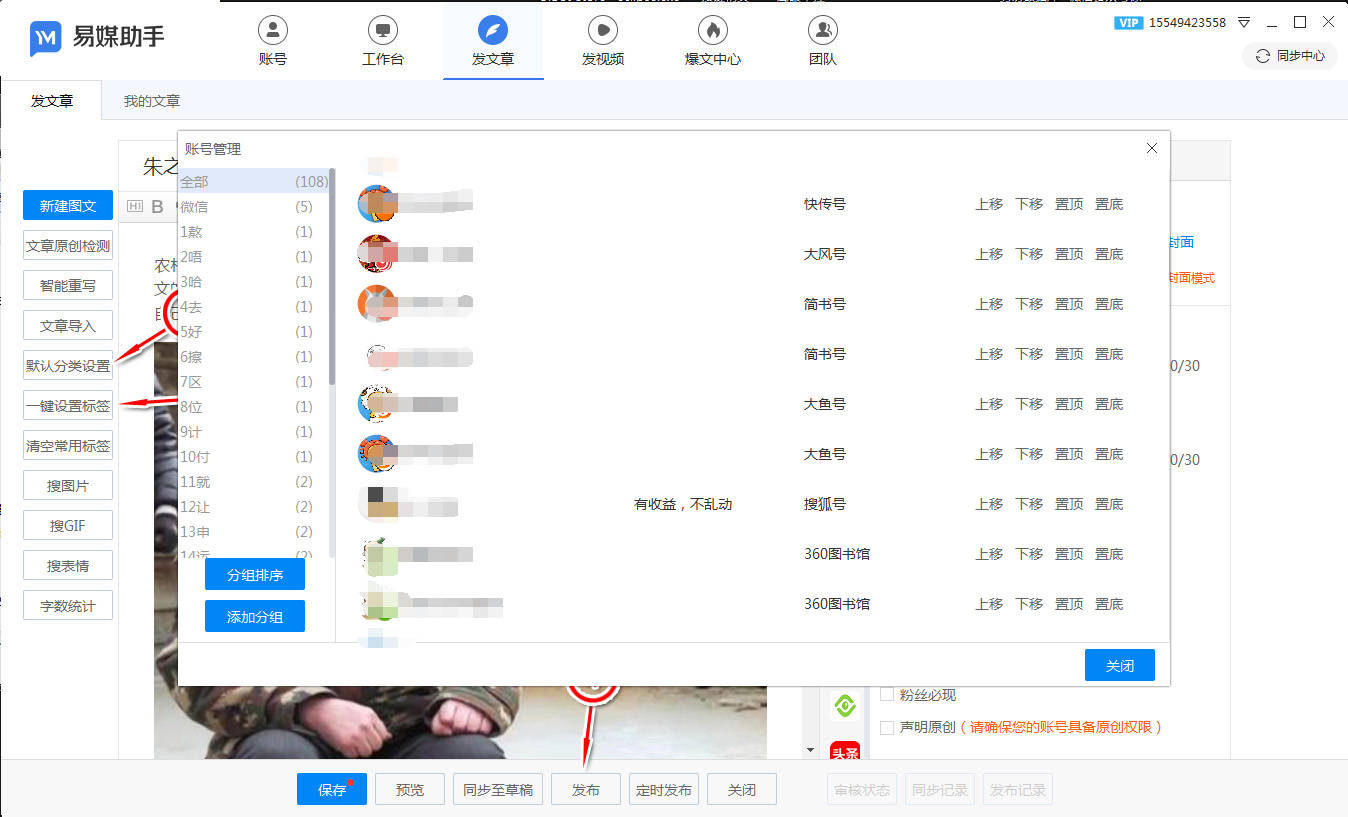The image size is (1348, 817).
Task: Open the 搜GIF search
Action: pyautogui.click(x=68, y=525)
